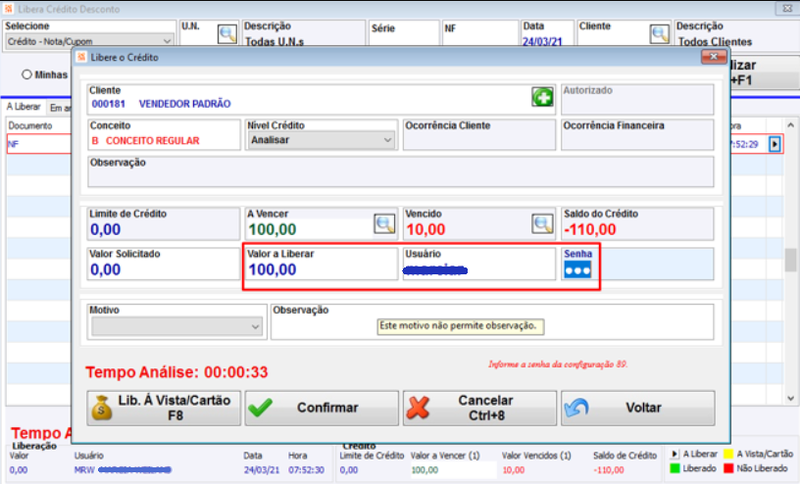Expand the Motivo dropdown
Image resolution: width=800 pixels, height=484 pixels.
coord(177,326)
